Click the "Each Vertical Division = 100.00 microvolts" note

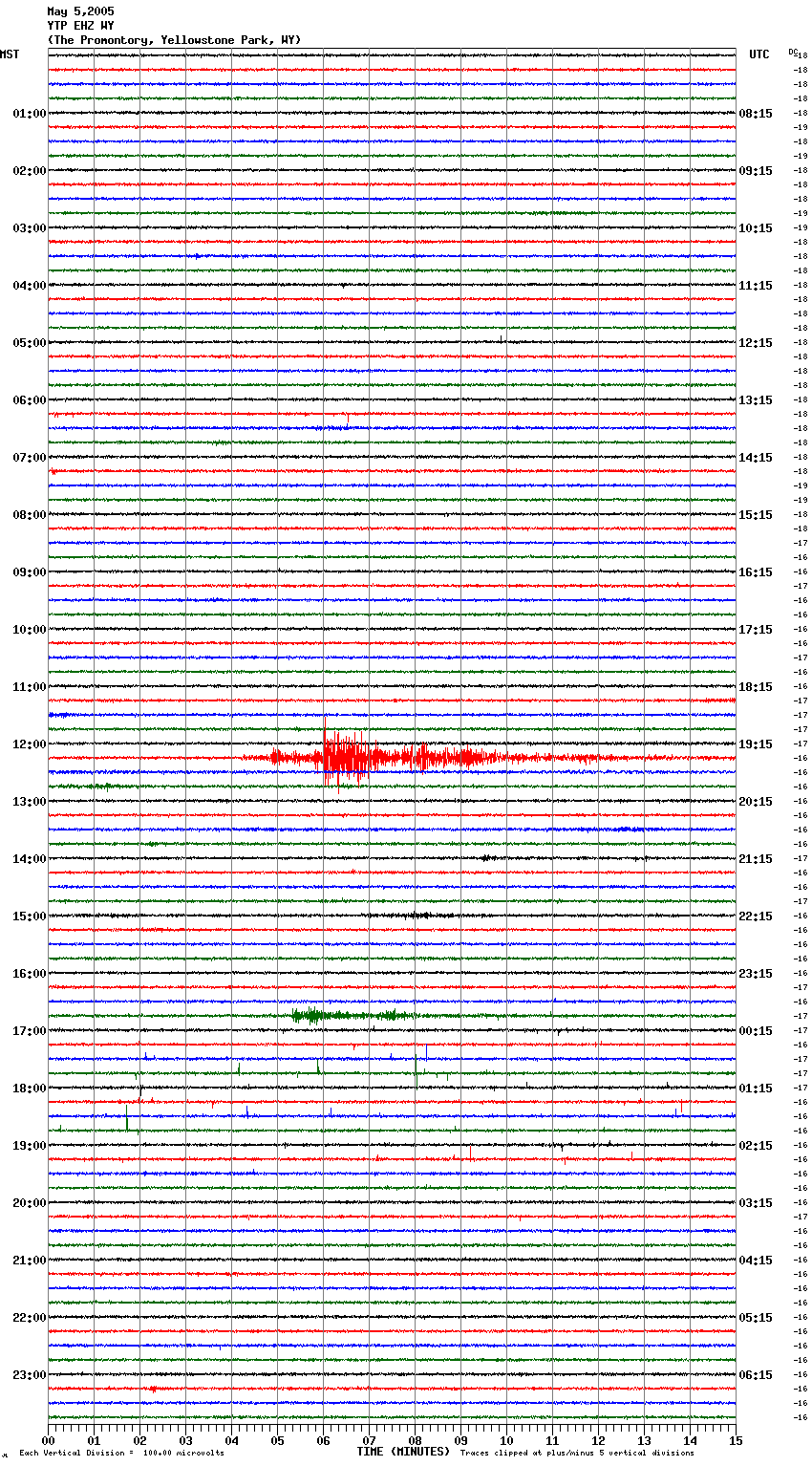click(121, 1454)
